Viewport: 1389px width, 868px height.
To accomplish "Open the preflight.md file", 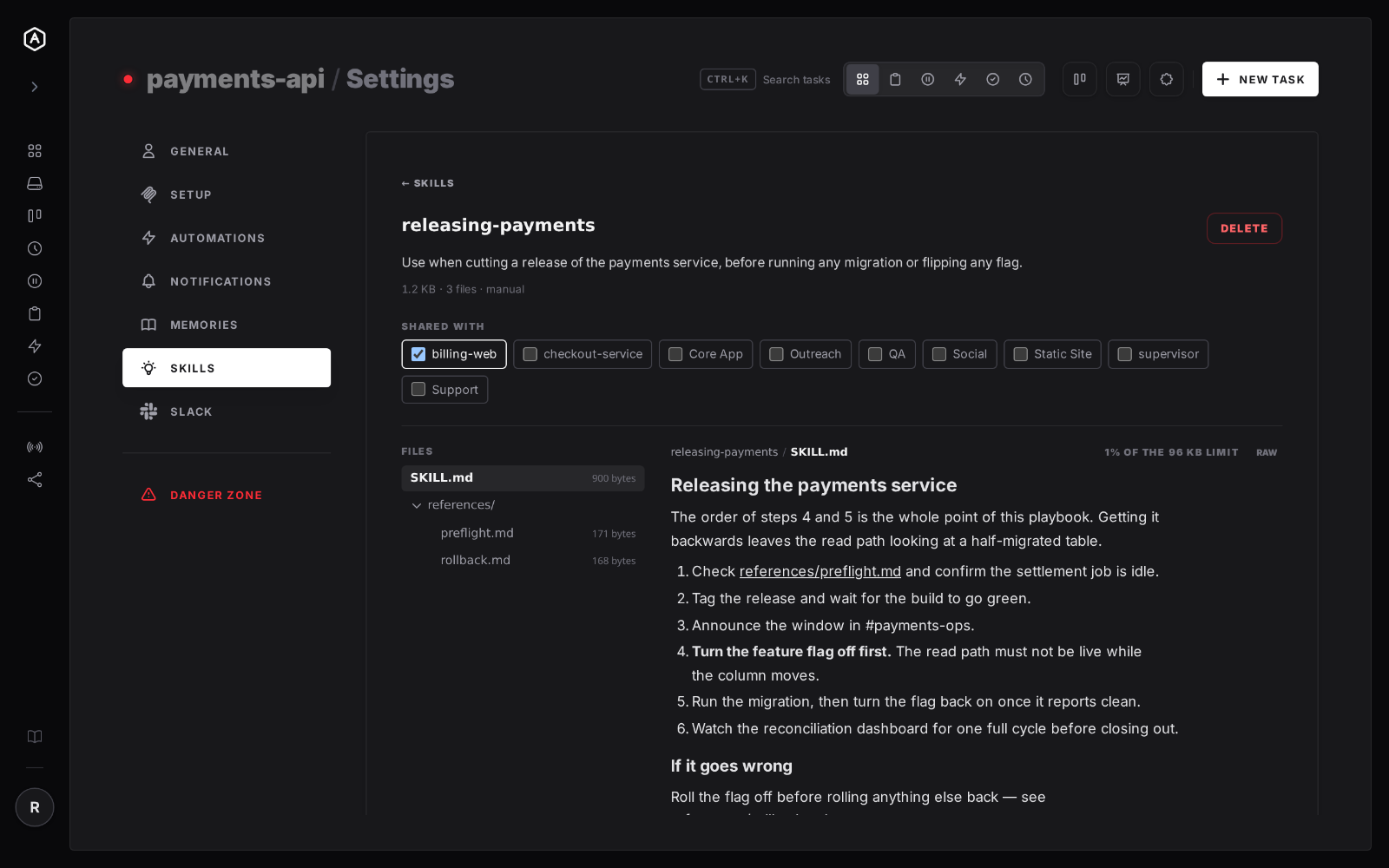I will 523,533.
